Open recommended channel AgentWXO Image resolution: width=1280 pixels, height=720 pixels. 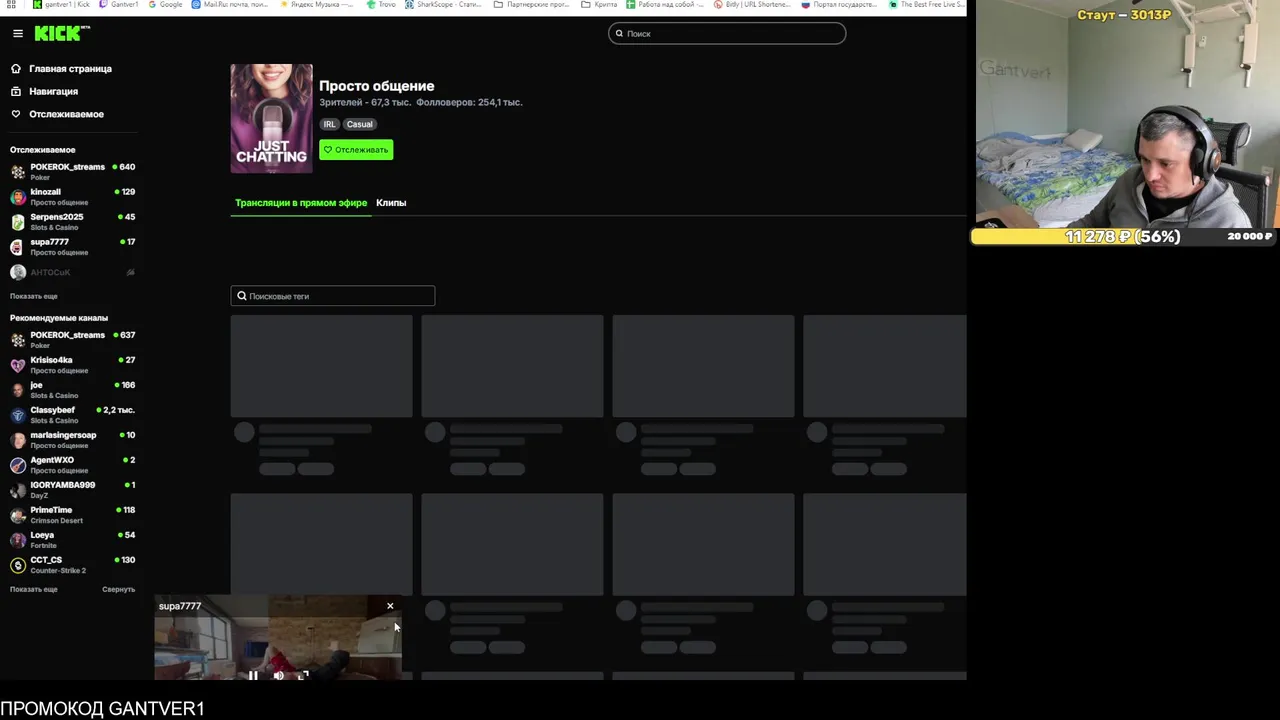[72, 465]
